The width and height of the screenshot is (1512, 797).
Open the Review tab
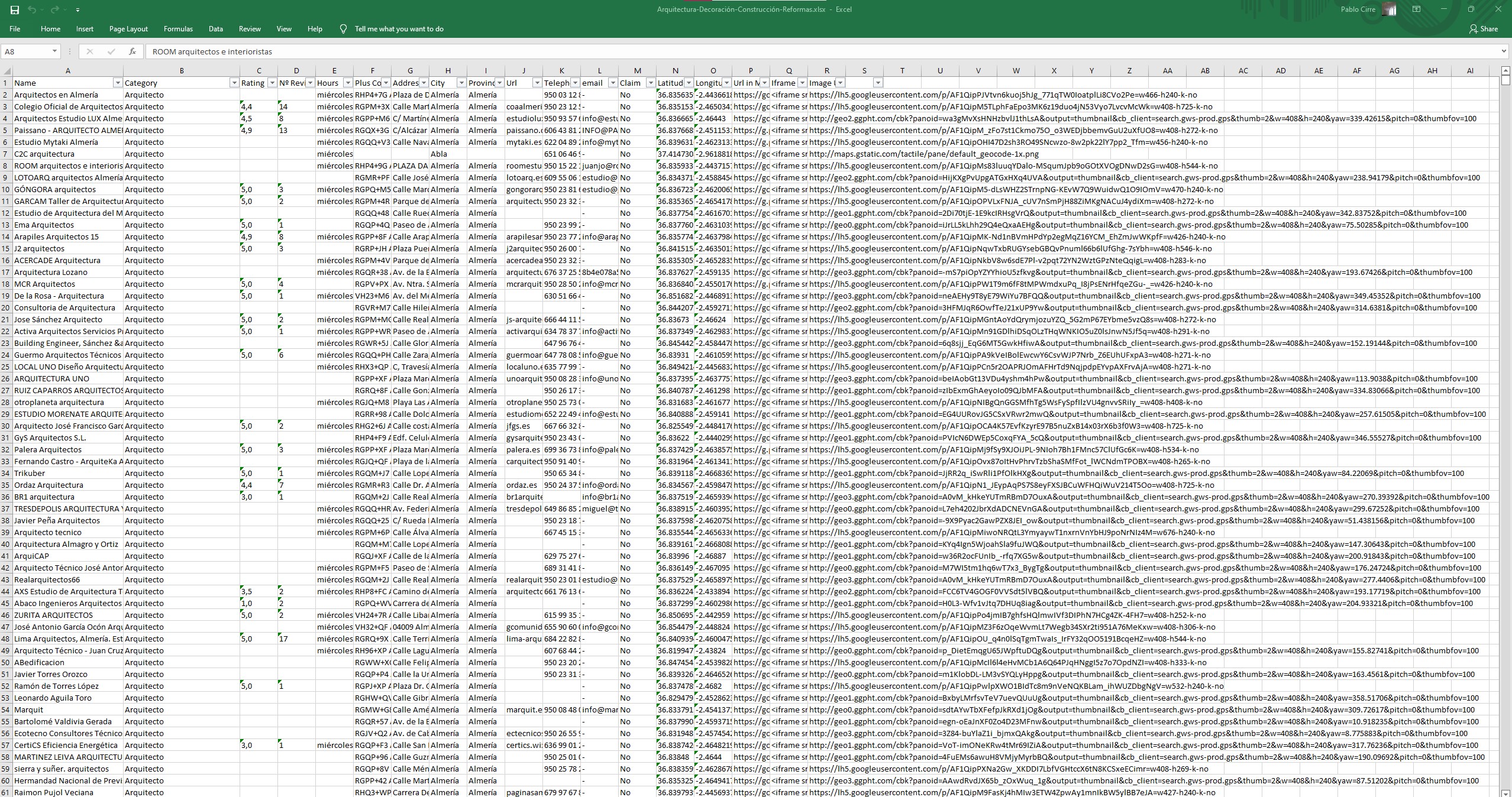coord(250,29)
